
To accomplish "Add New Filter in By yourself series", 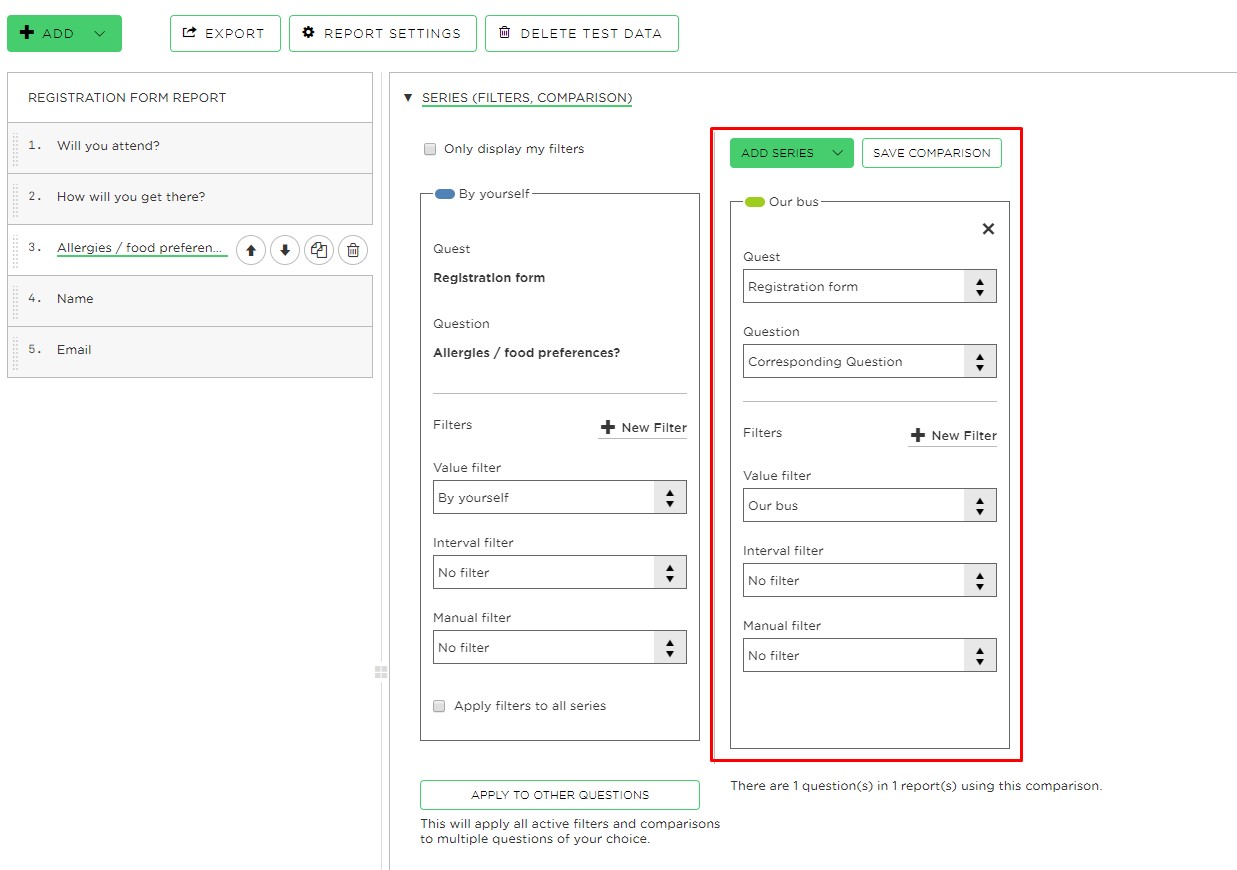I will click(x=643, y=428).
